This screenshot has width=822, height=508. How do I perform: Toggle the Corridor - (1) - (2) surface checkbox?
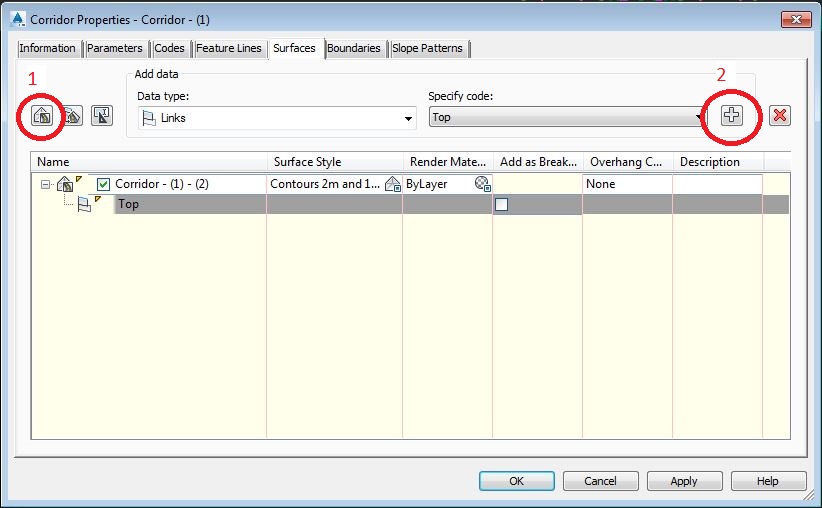[x=103, y=184]
